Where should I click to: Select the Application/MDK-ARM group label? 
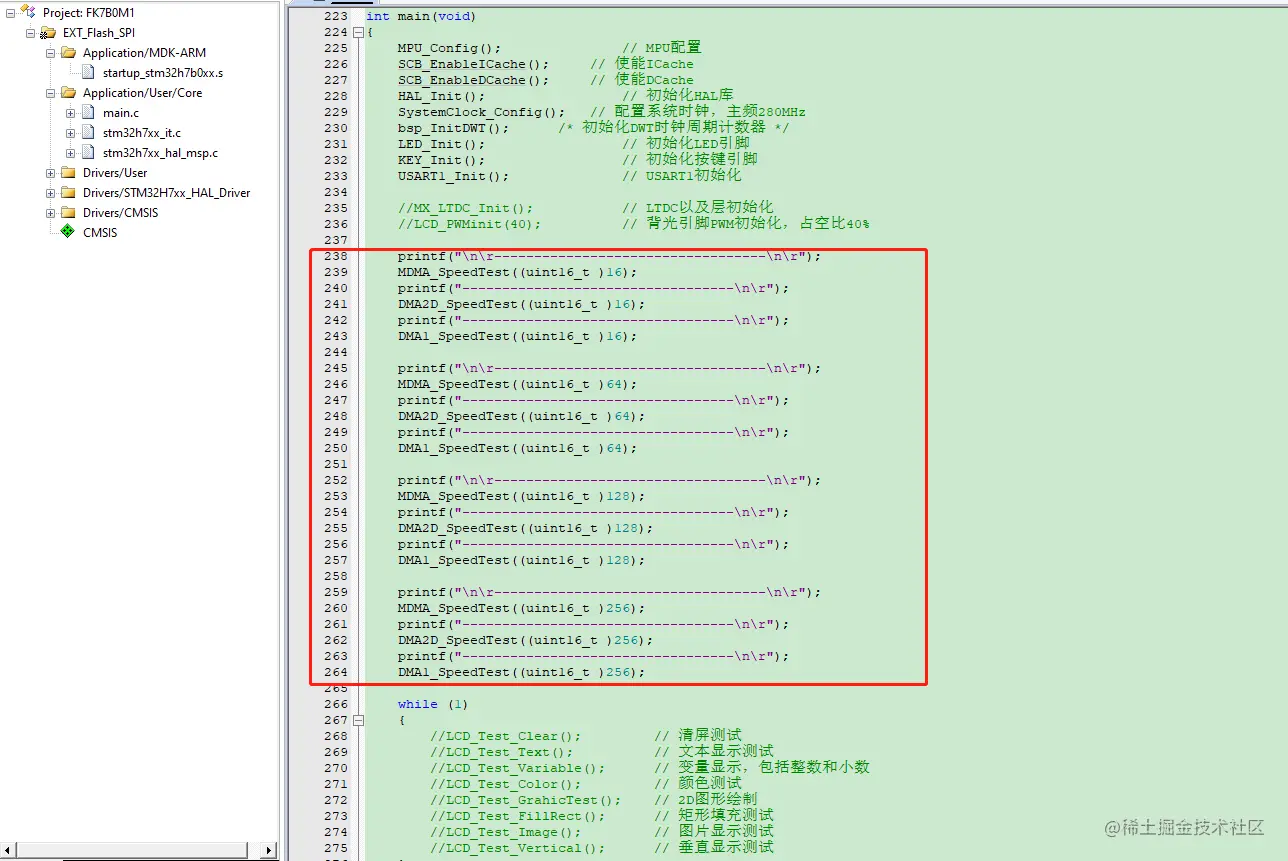click(x=144, y=52)
